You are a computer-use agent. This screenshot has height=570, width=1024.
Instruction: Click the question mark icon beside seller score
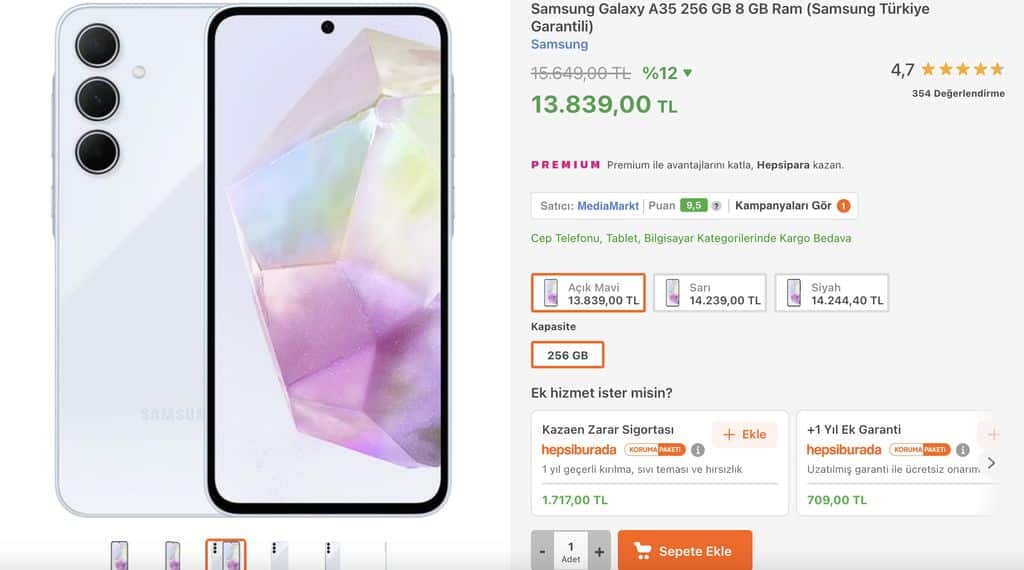coord(716,206)
